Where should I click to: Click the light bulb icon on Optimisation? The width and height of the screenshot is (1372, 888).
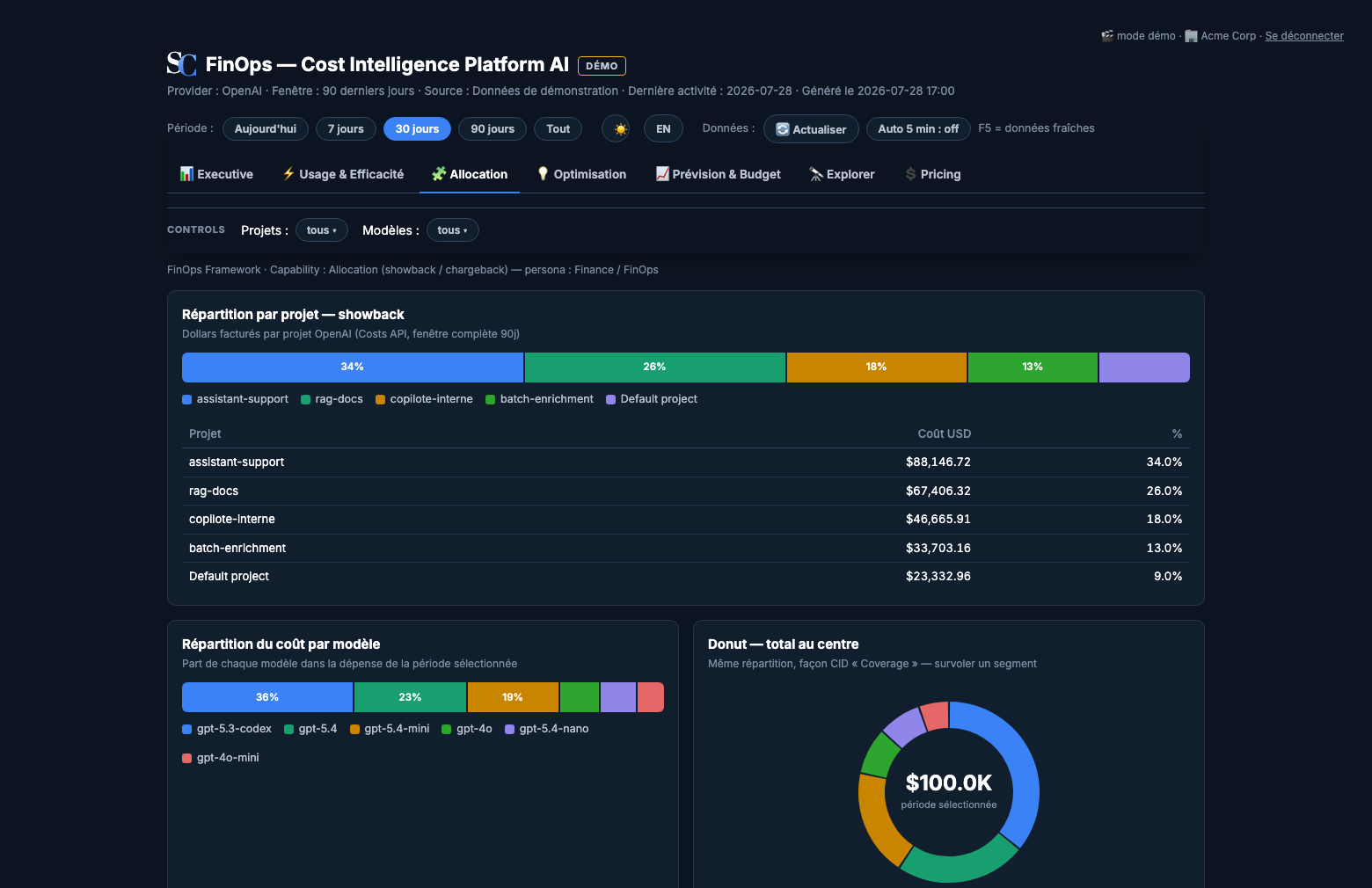pos(543,174)
